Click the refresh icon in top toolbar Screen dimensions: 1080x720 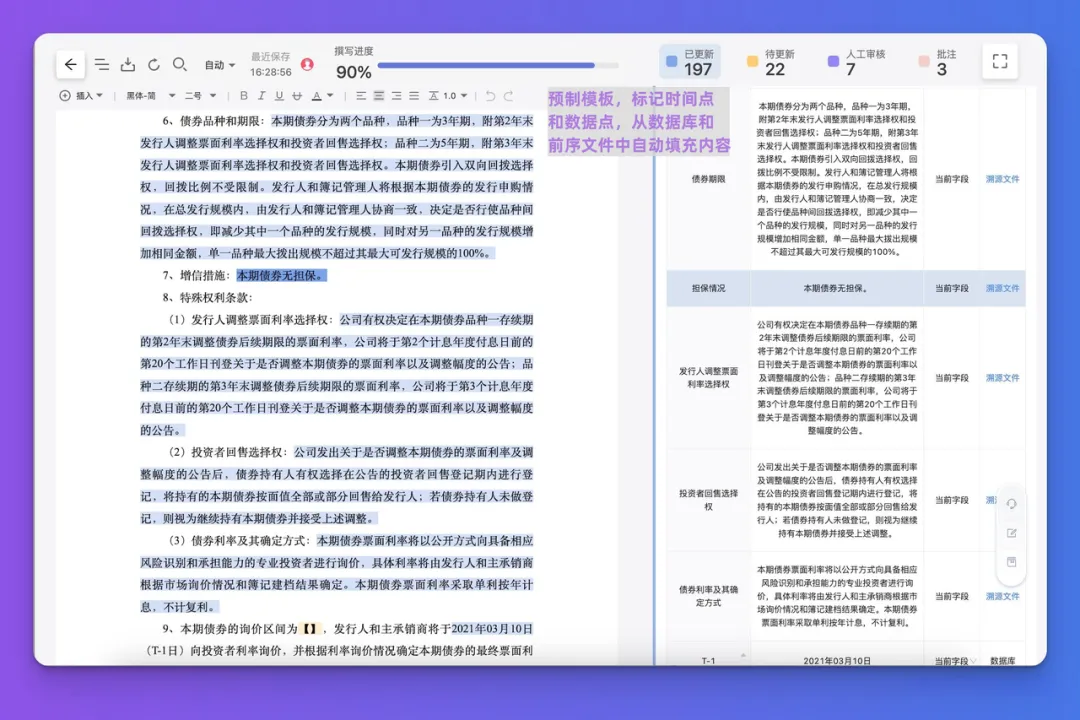tap(154, 64)
